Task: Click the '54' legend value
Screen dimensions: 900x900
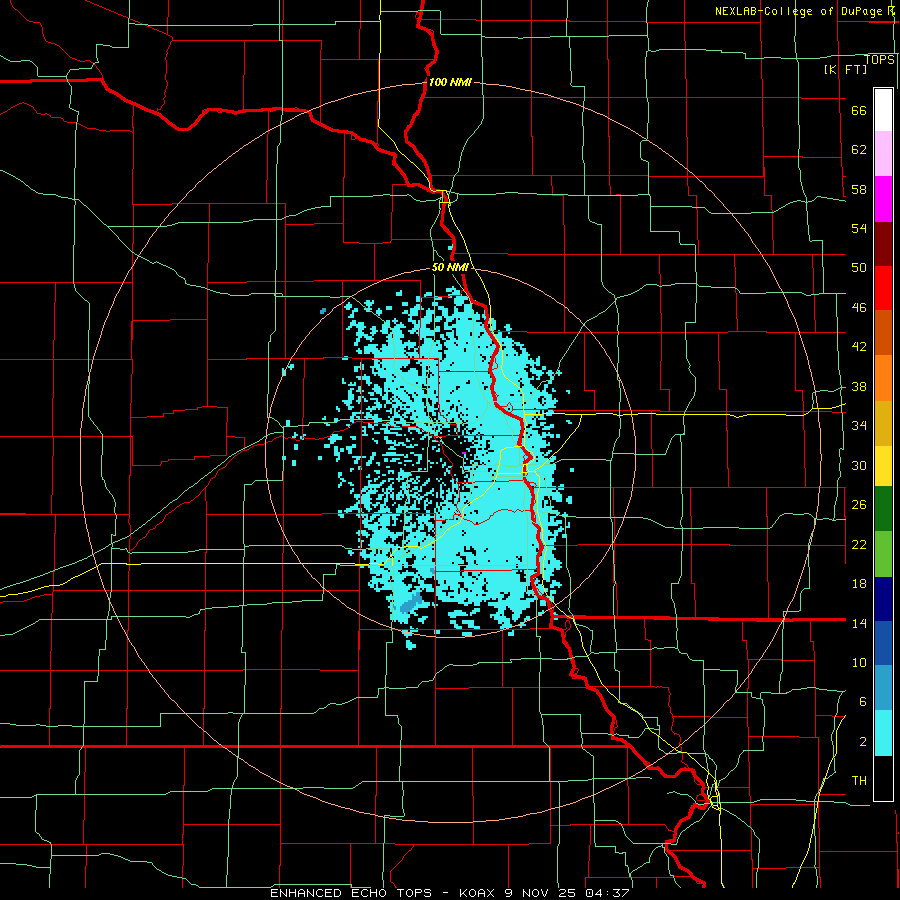Action: (x=859, y=228)
